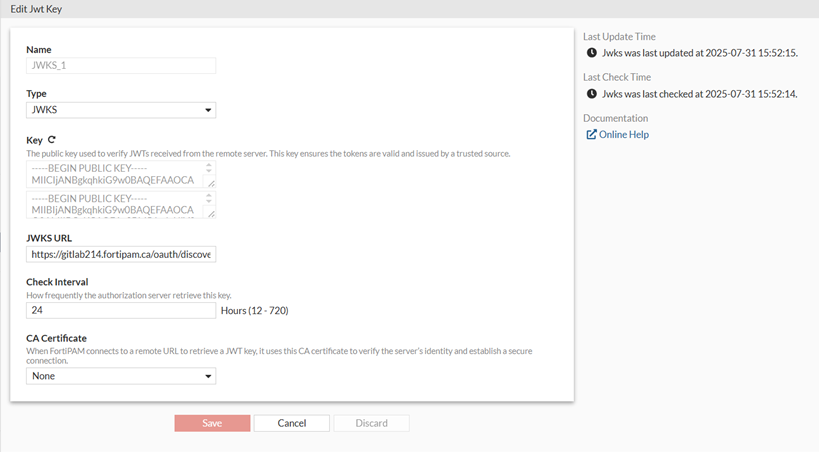Click the Discard button
Image resolution: width=819 pixels, height=452 pixels.
click(371, 423)
